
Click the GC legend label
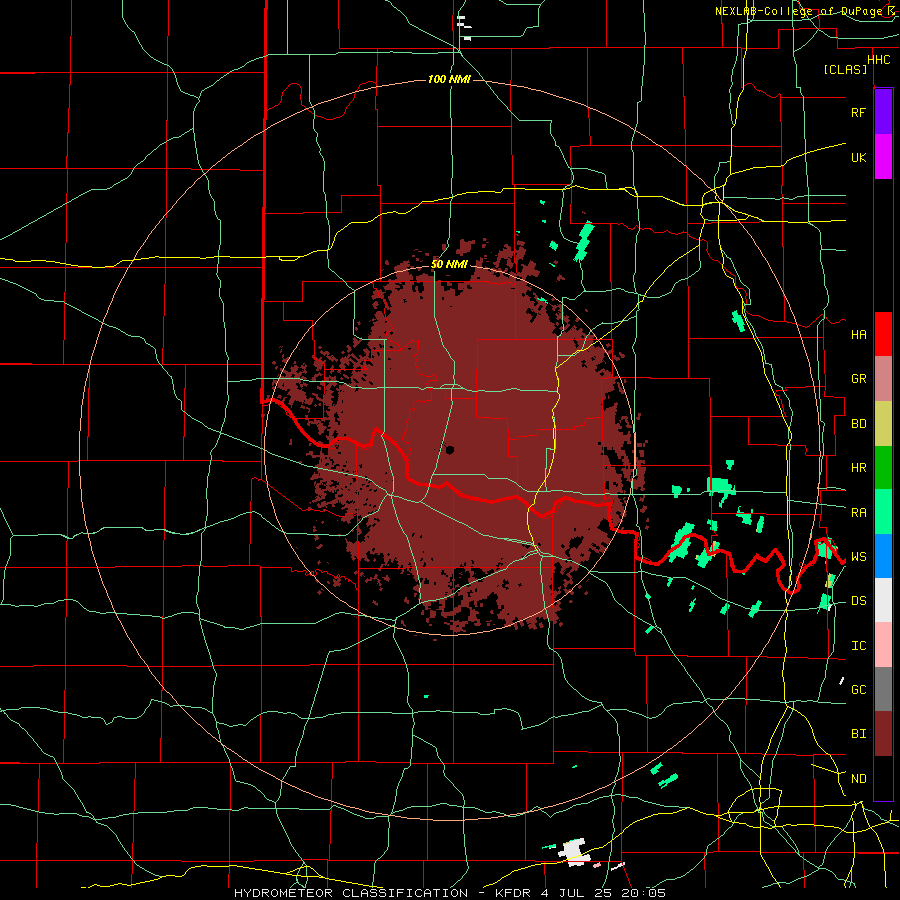(858, 689)
